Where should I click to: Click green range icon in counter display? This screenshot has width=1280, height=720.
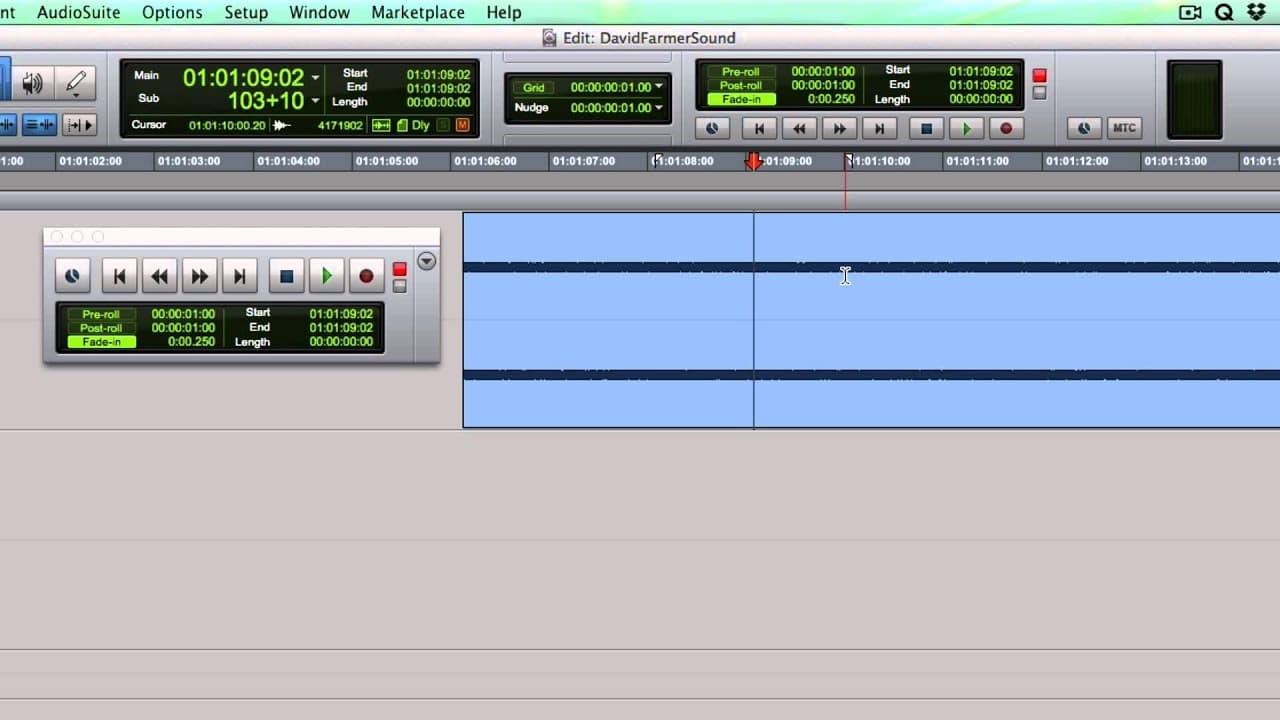point(381,125)
